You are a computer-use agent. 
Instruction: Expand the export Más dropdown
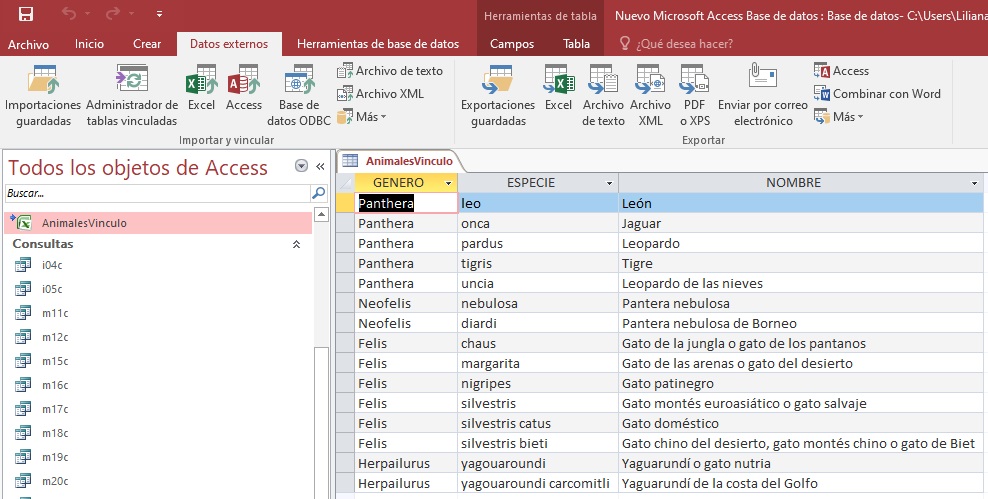(x=839, y=117)
